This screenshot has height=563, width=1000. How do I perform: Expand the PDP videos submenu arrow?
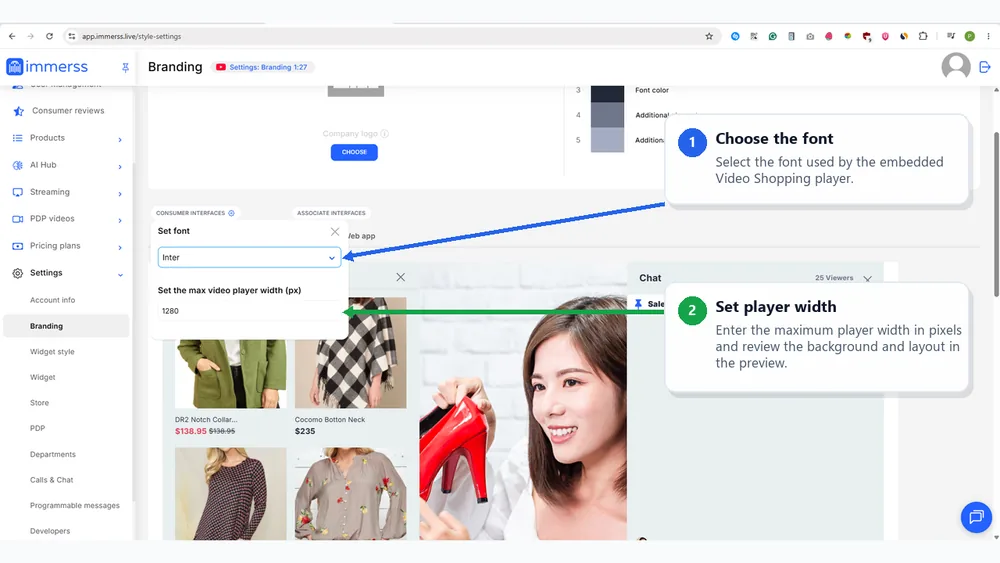point(120,221)
